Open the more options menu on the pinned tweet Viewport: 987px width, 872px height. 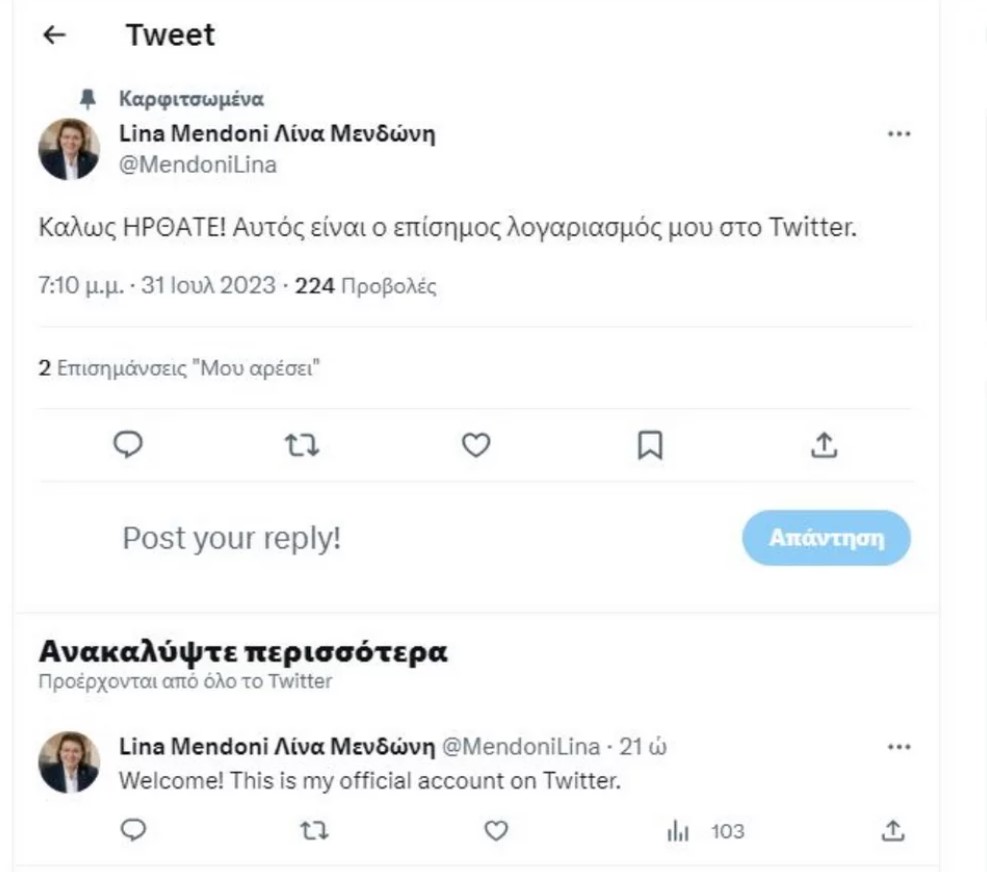point(897,134)
